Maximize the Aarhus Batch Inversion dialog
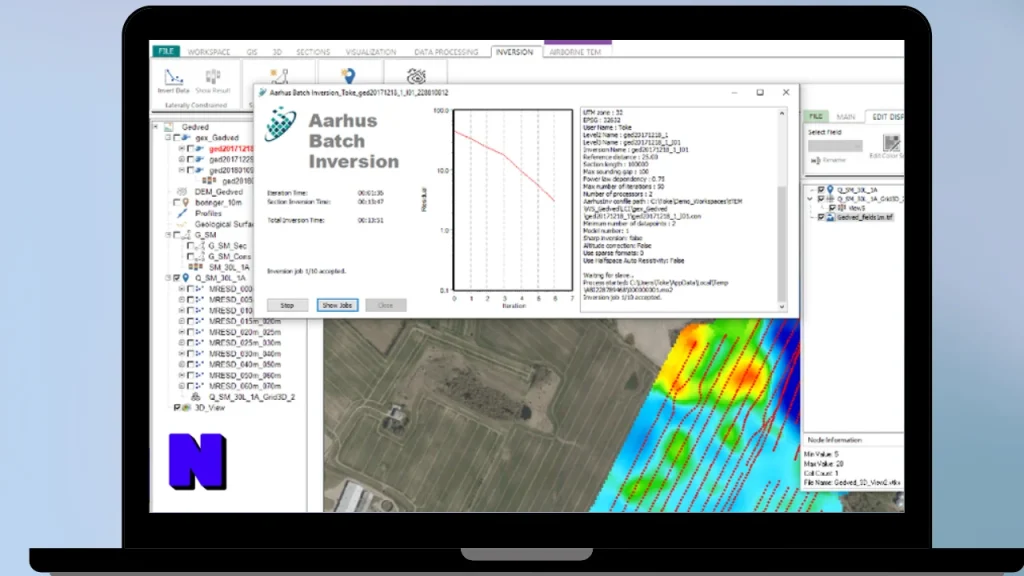 760,93
